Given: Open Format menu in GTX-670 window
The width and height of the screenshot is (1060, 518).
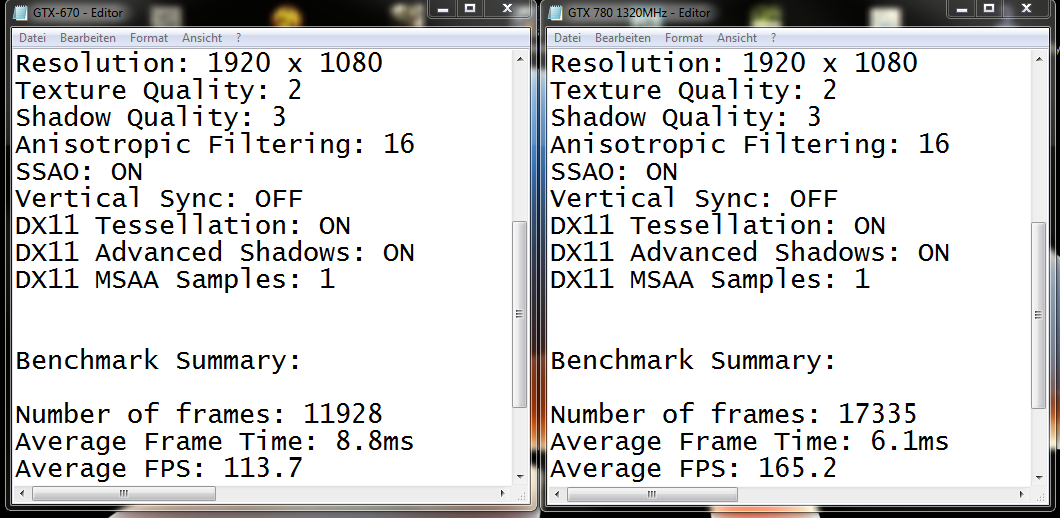Looking at the screenshot, I should click(x=149, y=39).
